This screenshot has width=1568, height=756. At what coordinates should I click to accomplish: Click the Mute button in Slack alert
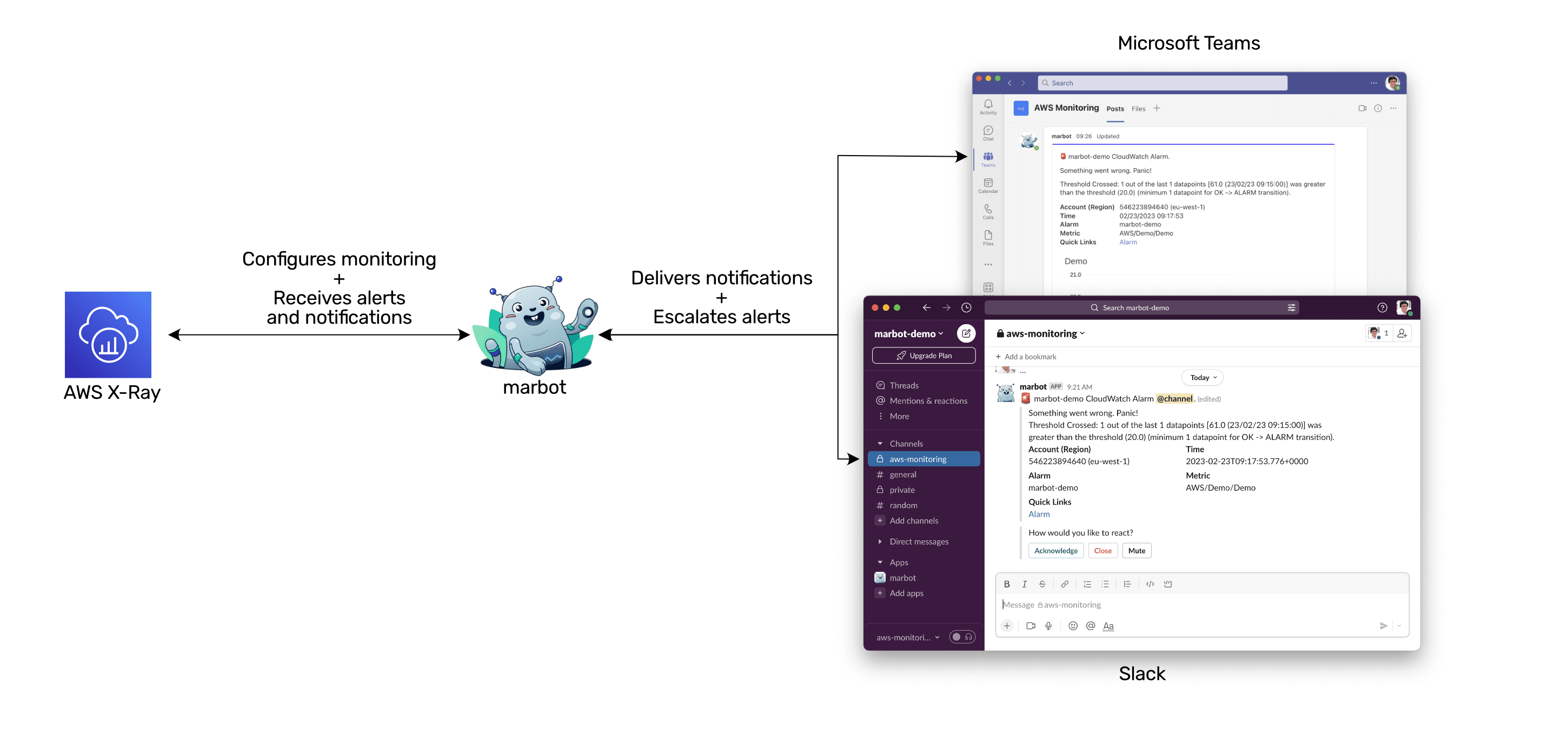[x=1137, y=550]
